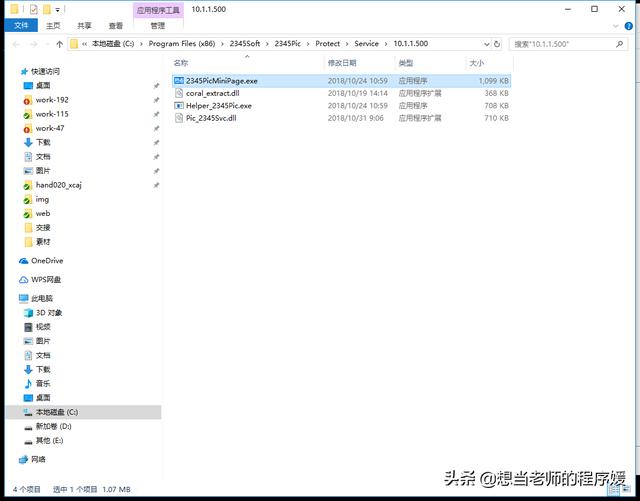Open OneDrive in the navigation pane
Screen dimensions: 640x501
47,261
